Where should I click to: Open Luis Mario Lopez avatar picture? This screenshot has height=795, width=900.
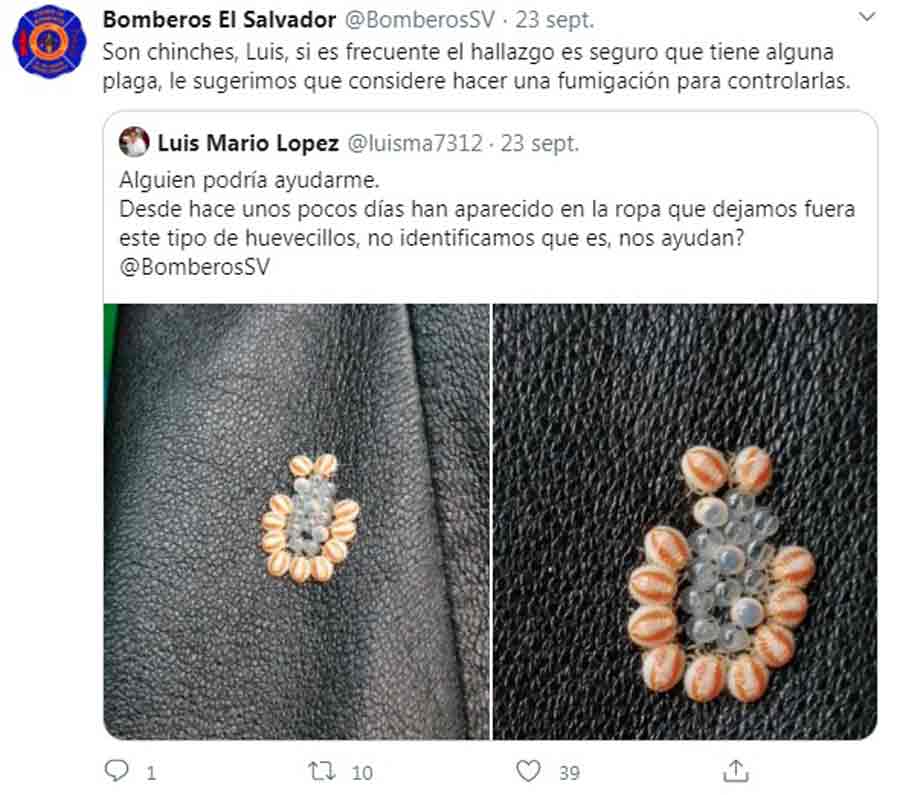(134, 142)
